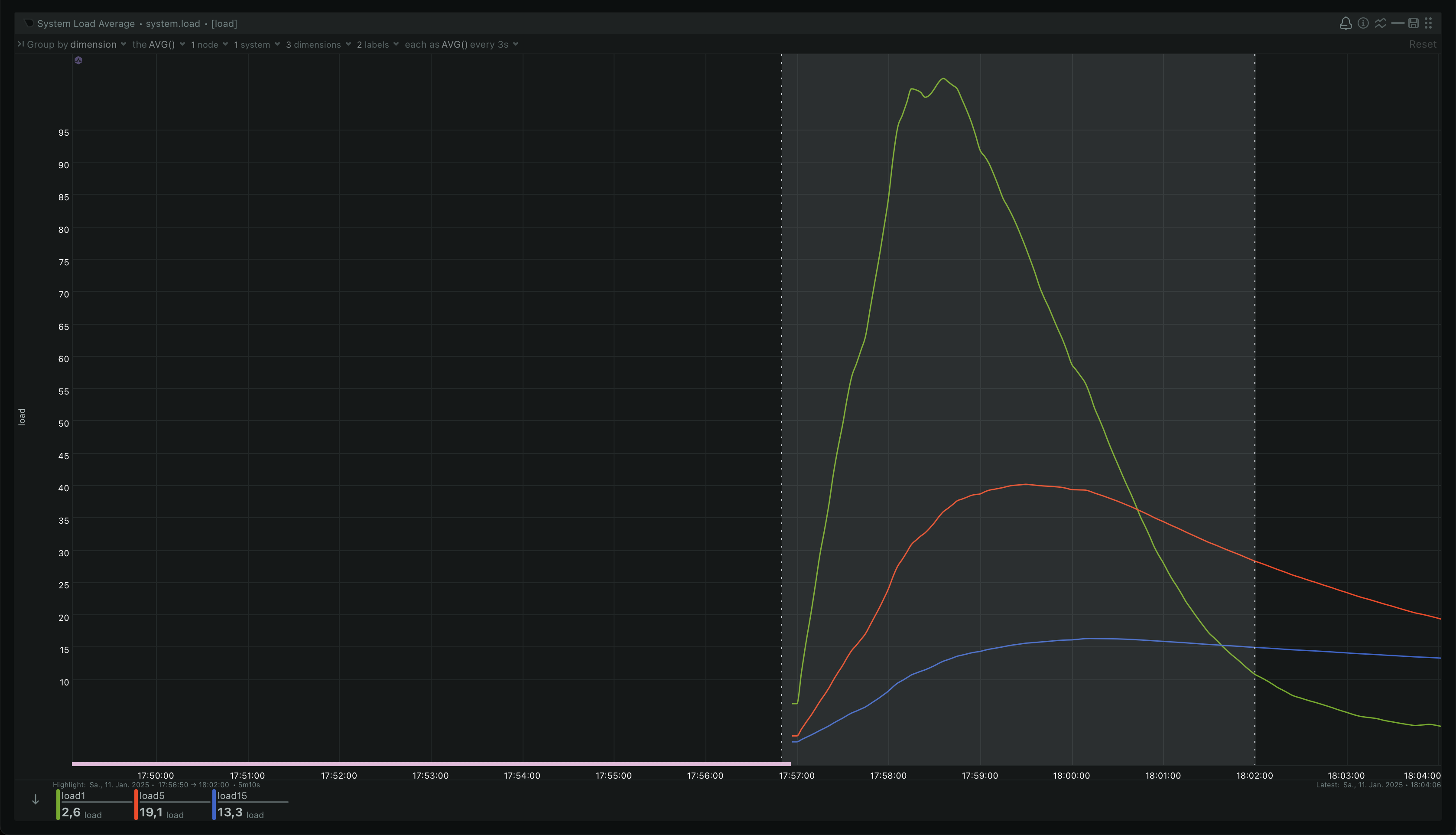Image resolution: width=1456 pixels, height=835 pixels.
Task: Open the 2 labels dropdown
Action: pos(378,44)
